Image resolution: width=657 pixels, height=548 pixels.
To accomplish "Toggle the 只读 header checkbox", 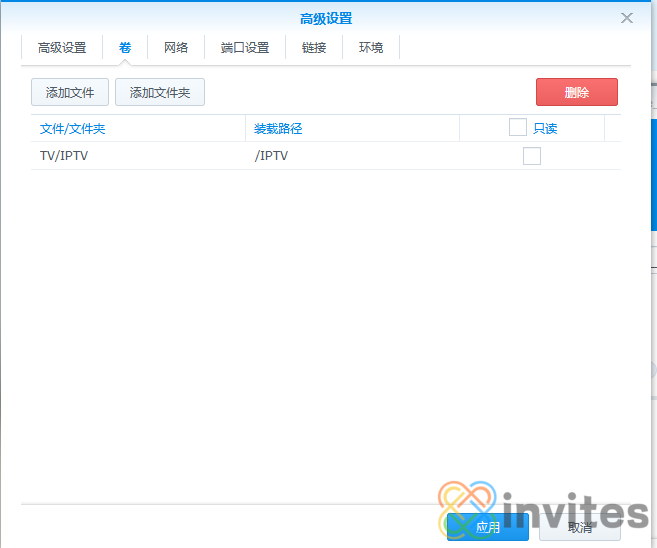I will click(x=517, y=127).
